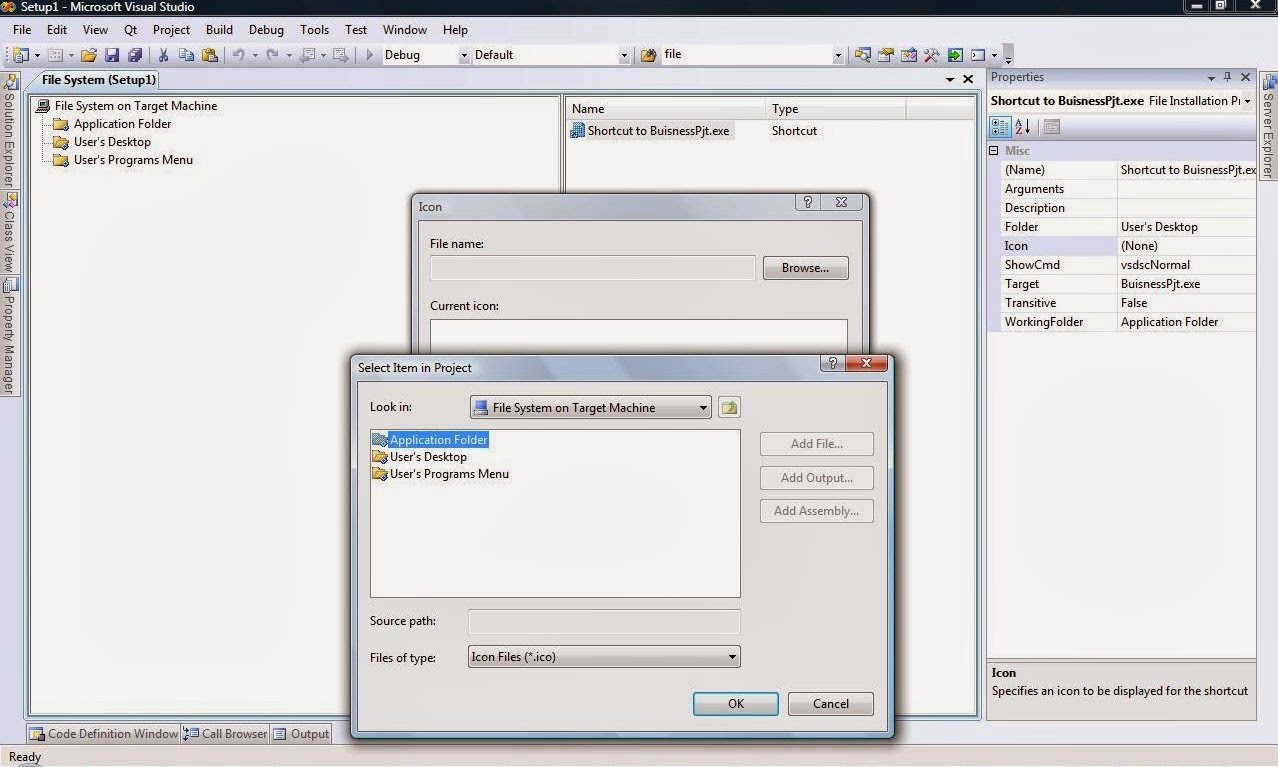The width and height of the screenshot is (1278, 767).
Task: Open the Toolbox hammer and wrench icon
Action: [931, 55]
